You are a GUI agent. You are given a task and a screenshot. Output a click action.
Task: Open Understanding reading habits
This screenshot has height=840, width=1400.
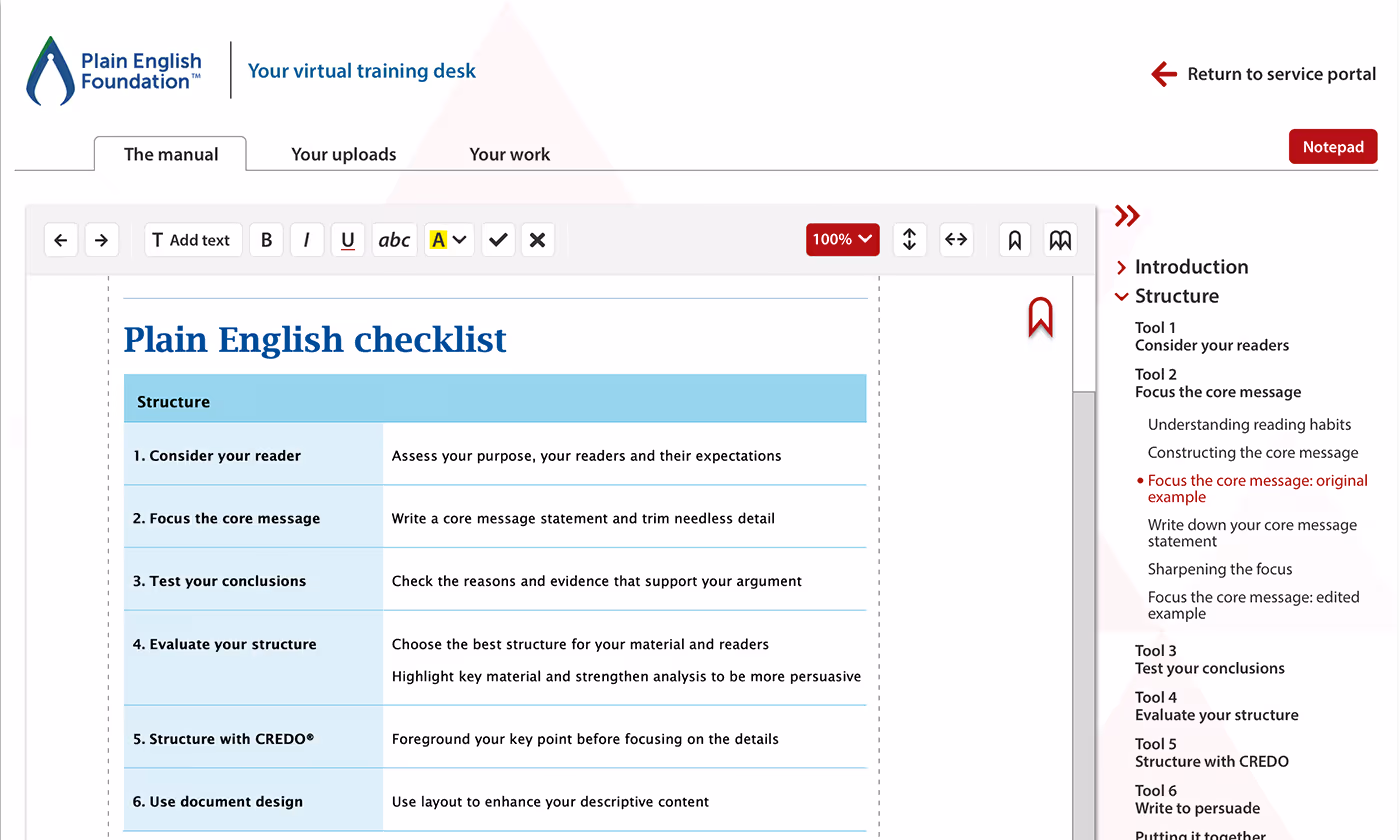(x=1249, y=425)
